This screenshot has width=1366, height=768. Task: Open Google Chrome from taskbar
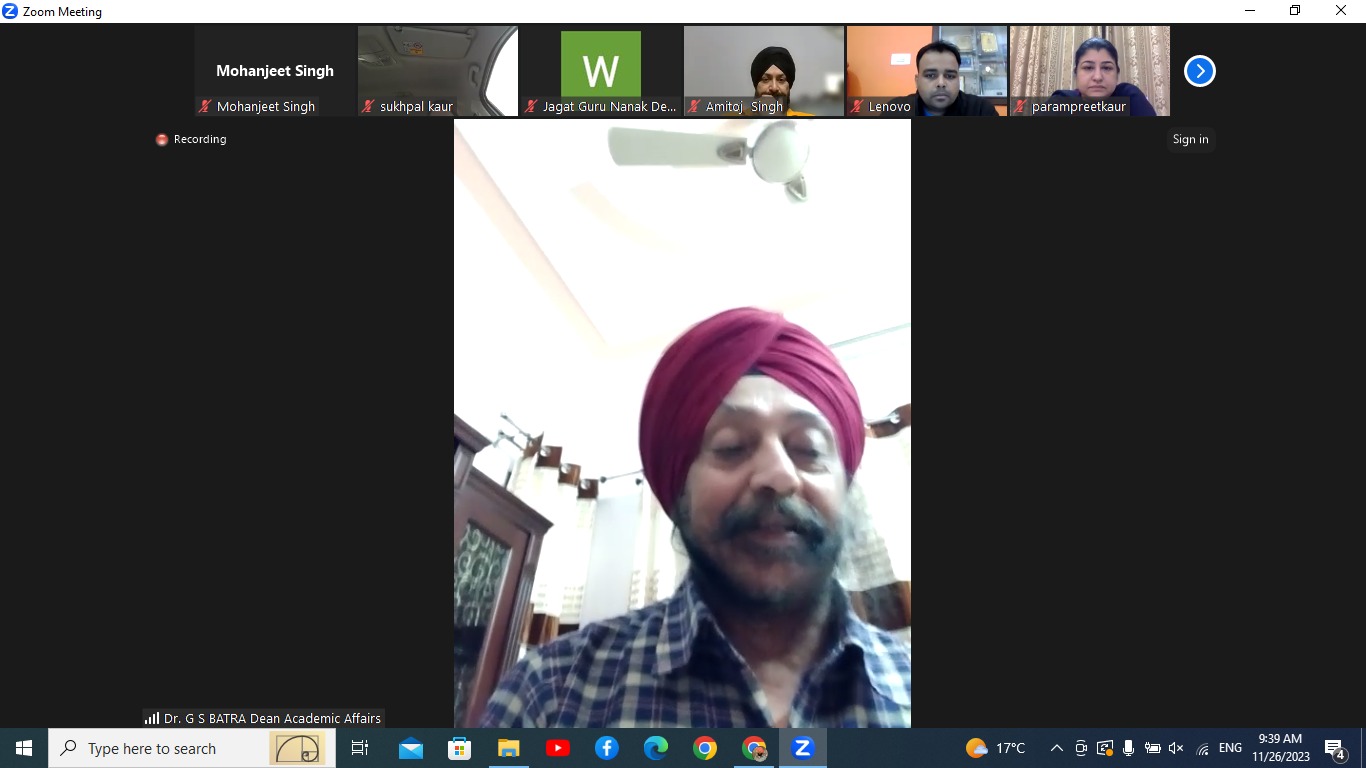(x=705, y=748)
